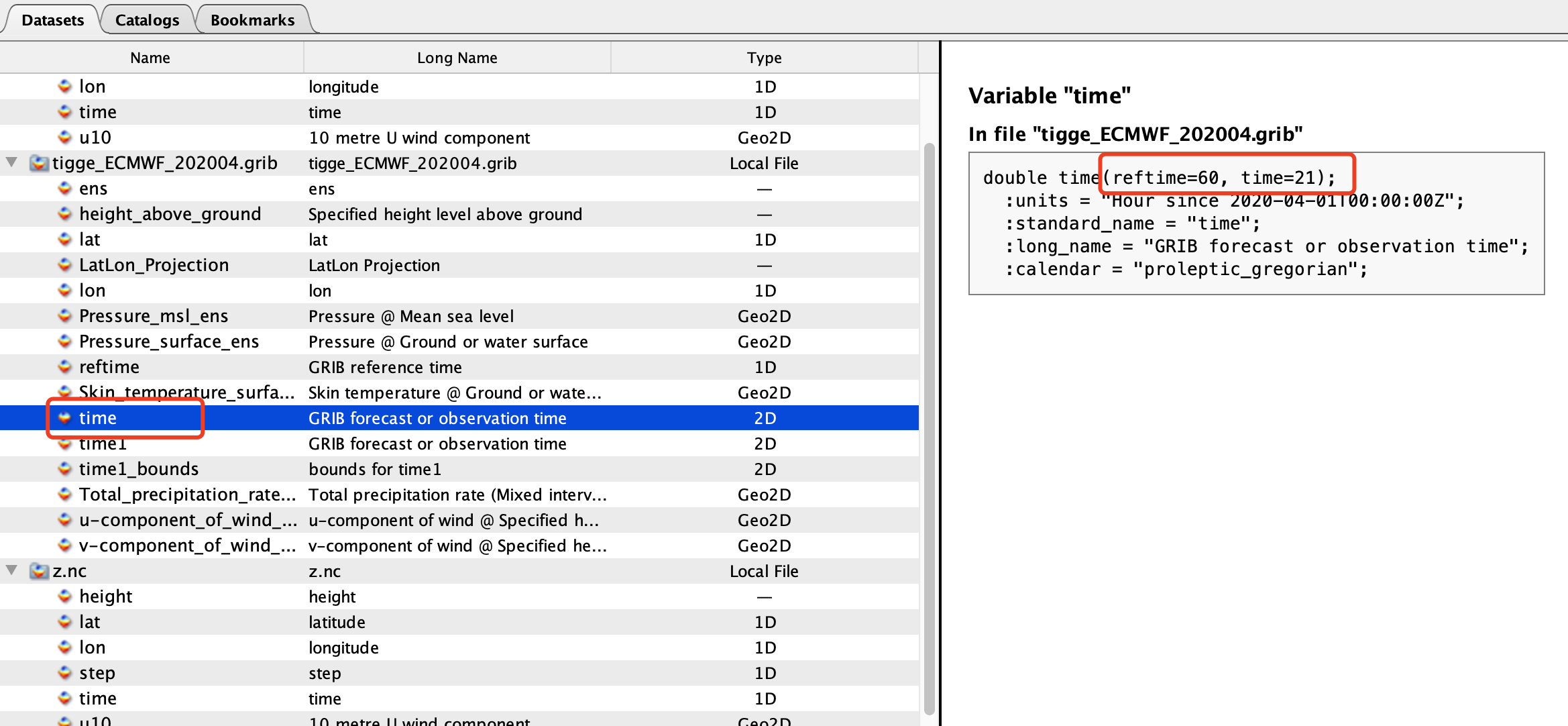The height and width of the screenshot is (726, 1568).
Task: Click the icon beside LatLon_Projection
Action: coord(64,265)
